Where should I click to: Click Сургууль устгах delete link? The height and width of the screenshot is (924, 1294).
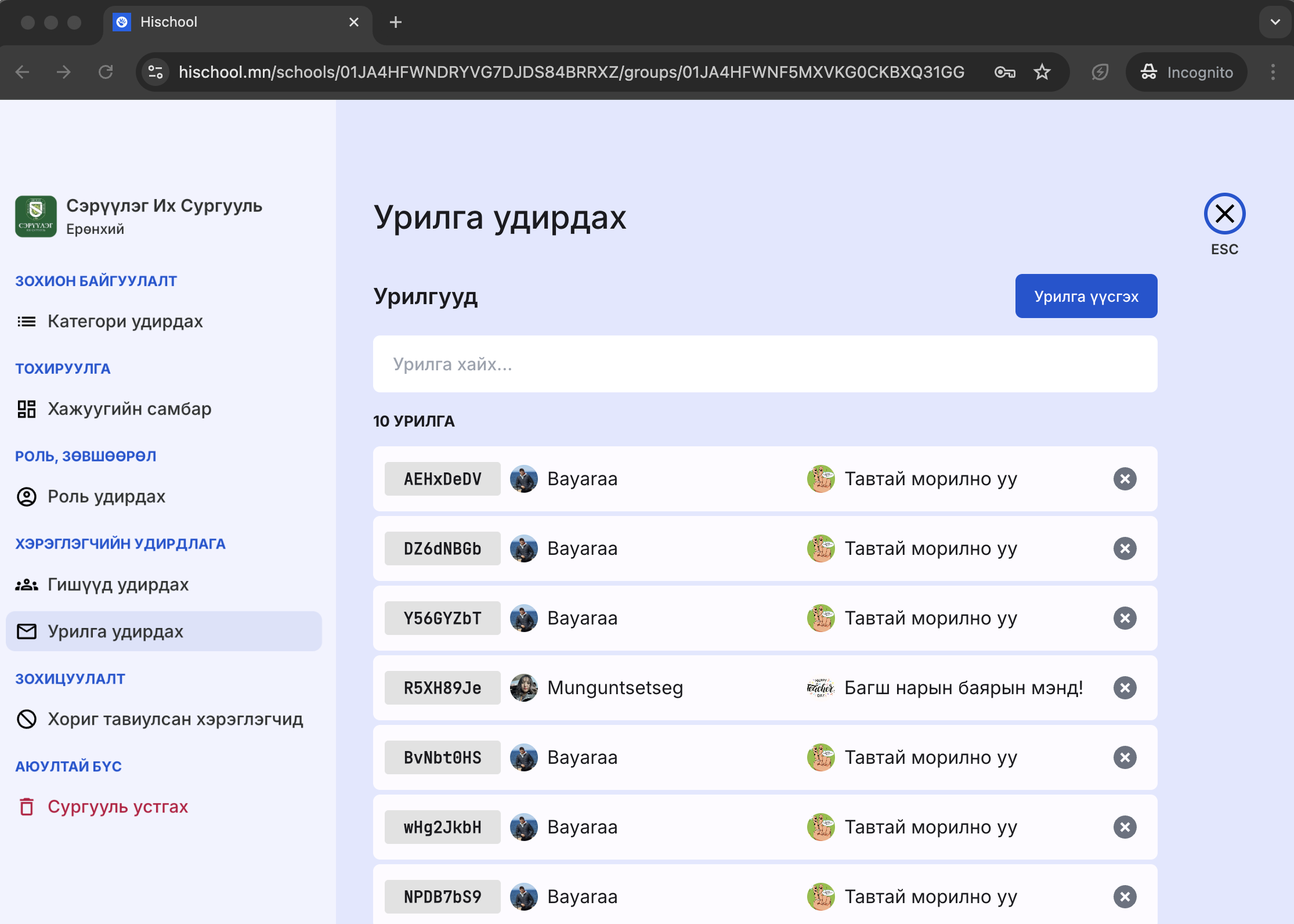117,807
